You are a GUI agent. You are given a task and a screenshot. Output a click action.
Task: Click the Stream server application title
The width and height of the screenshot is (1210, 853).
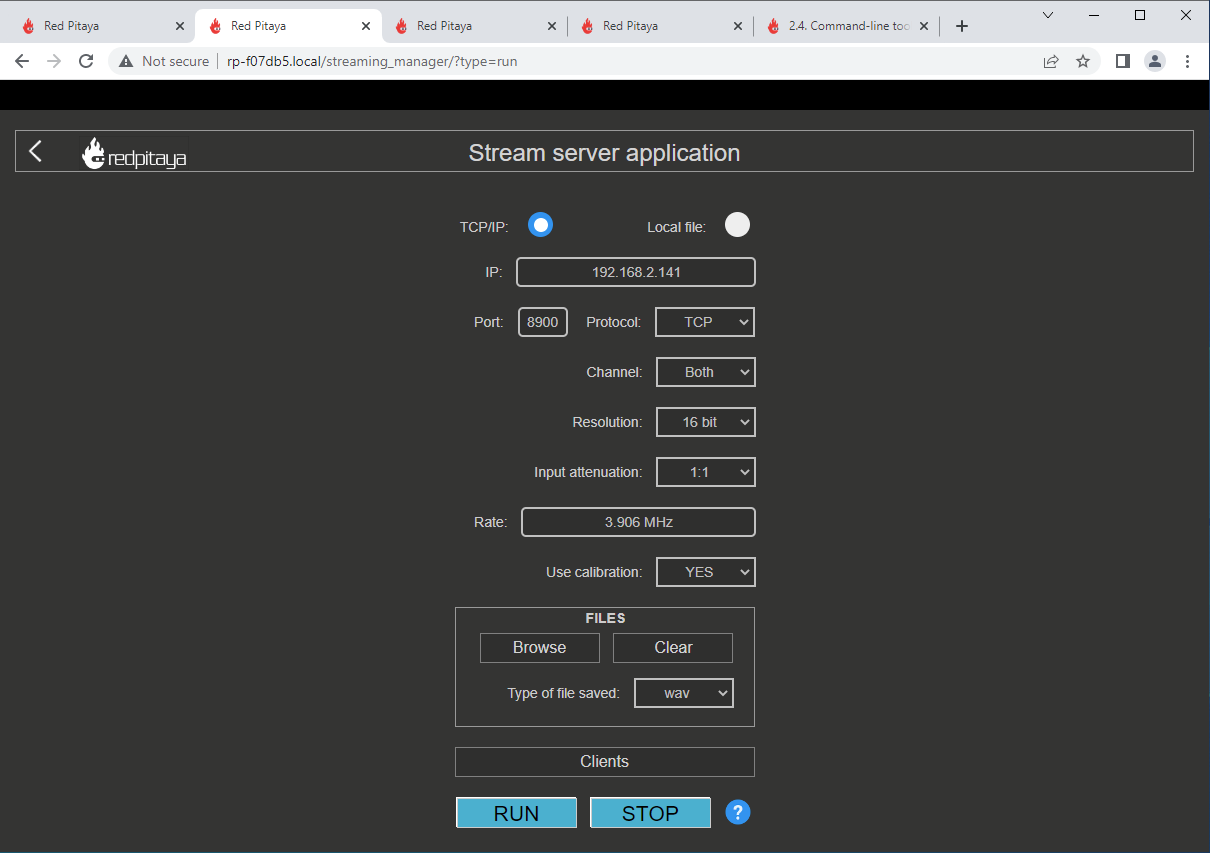[605, 153]
